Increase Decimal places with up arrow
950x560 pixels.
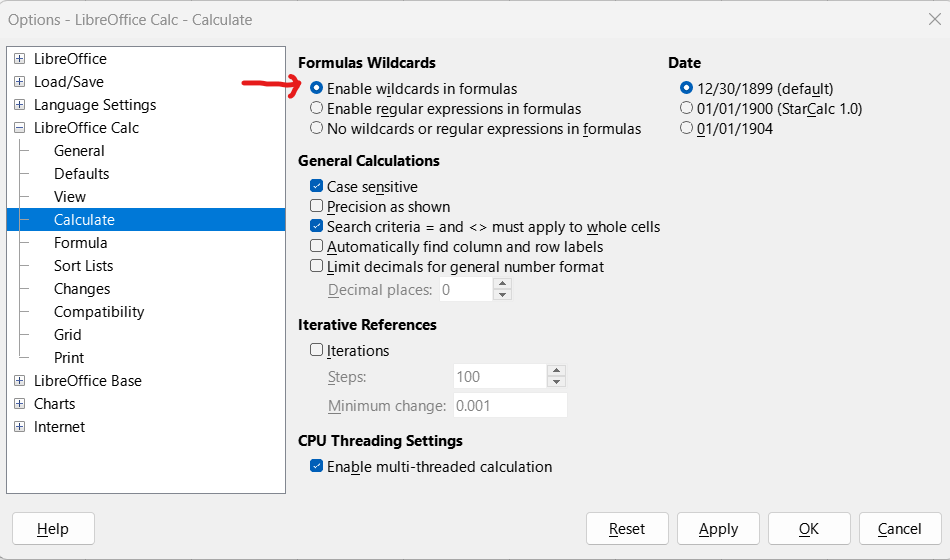(502, 284)
